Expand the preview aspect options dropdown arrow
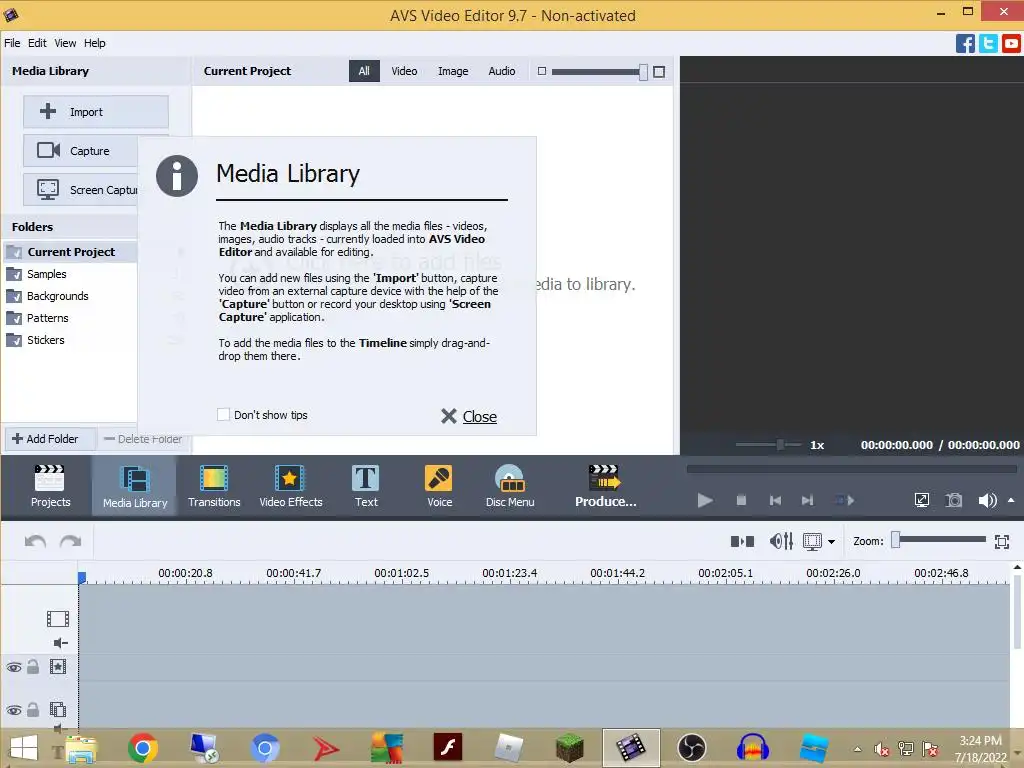The image size is (1024, 768). tap(831, 541)
